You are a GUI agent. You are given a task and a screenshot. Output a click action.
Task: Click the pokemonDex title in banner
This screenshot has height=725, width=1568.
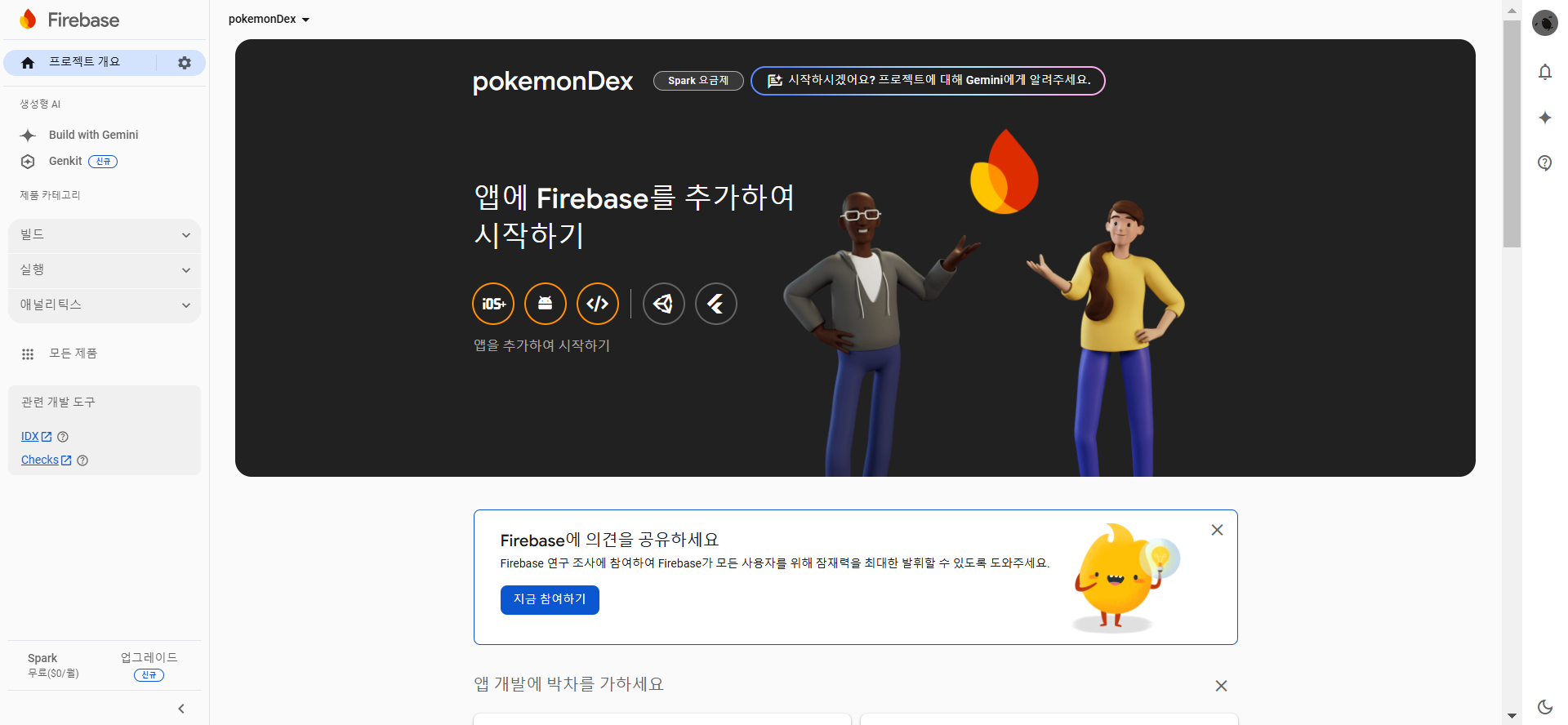pos(553,82)
